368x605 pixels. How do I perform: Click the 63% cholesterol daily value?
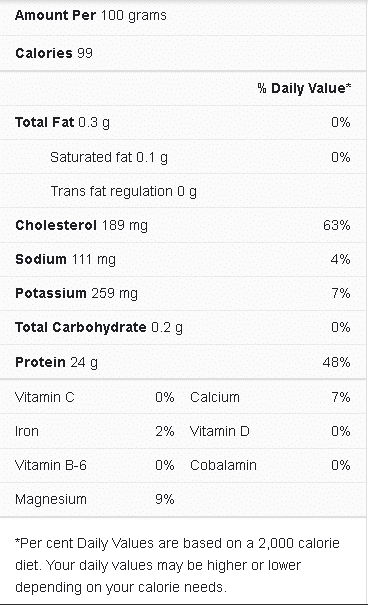(337, 225)
